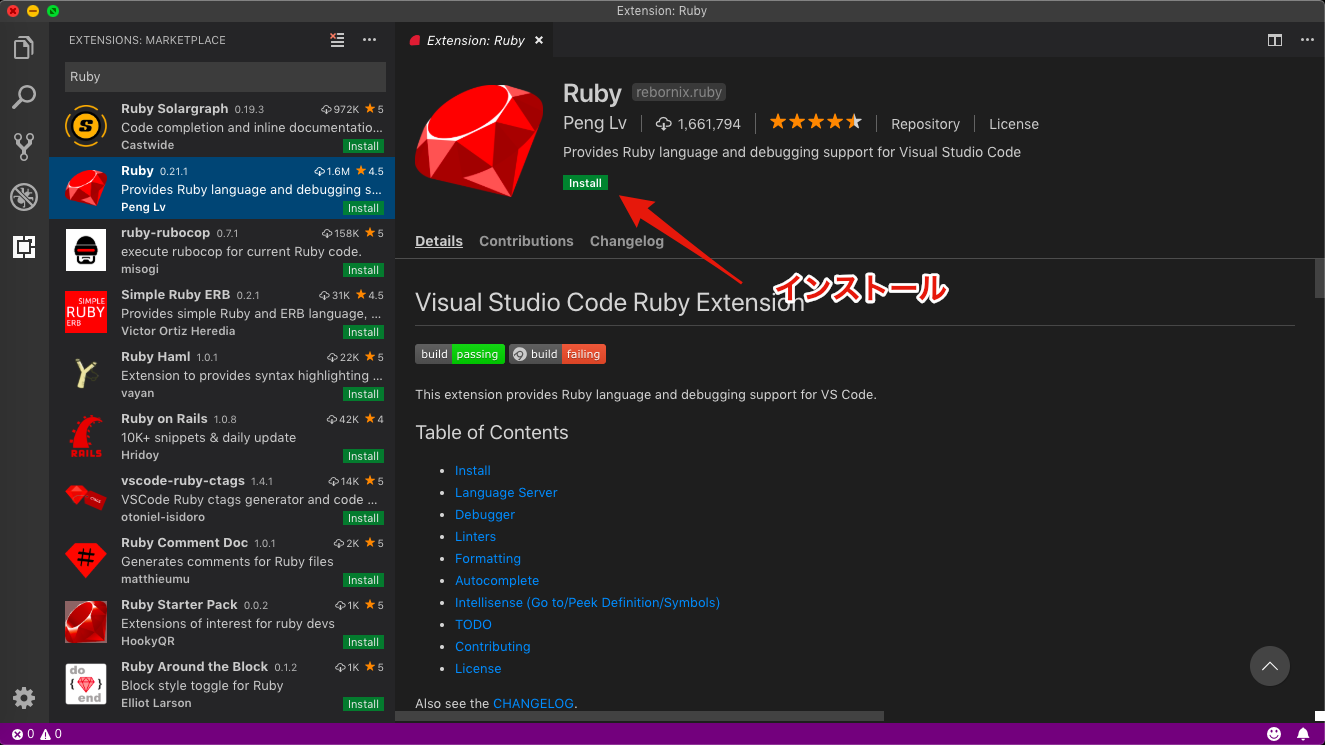Open the Debug view in activity bar
Image resolution: width=1325 pixels, height=745 pixels.
pyautogui.click(x=24, y=196)
